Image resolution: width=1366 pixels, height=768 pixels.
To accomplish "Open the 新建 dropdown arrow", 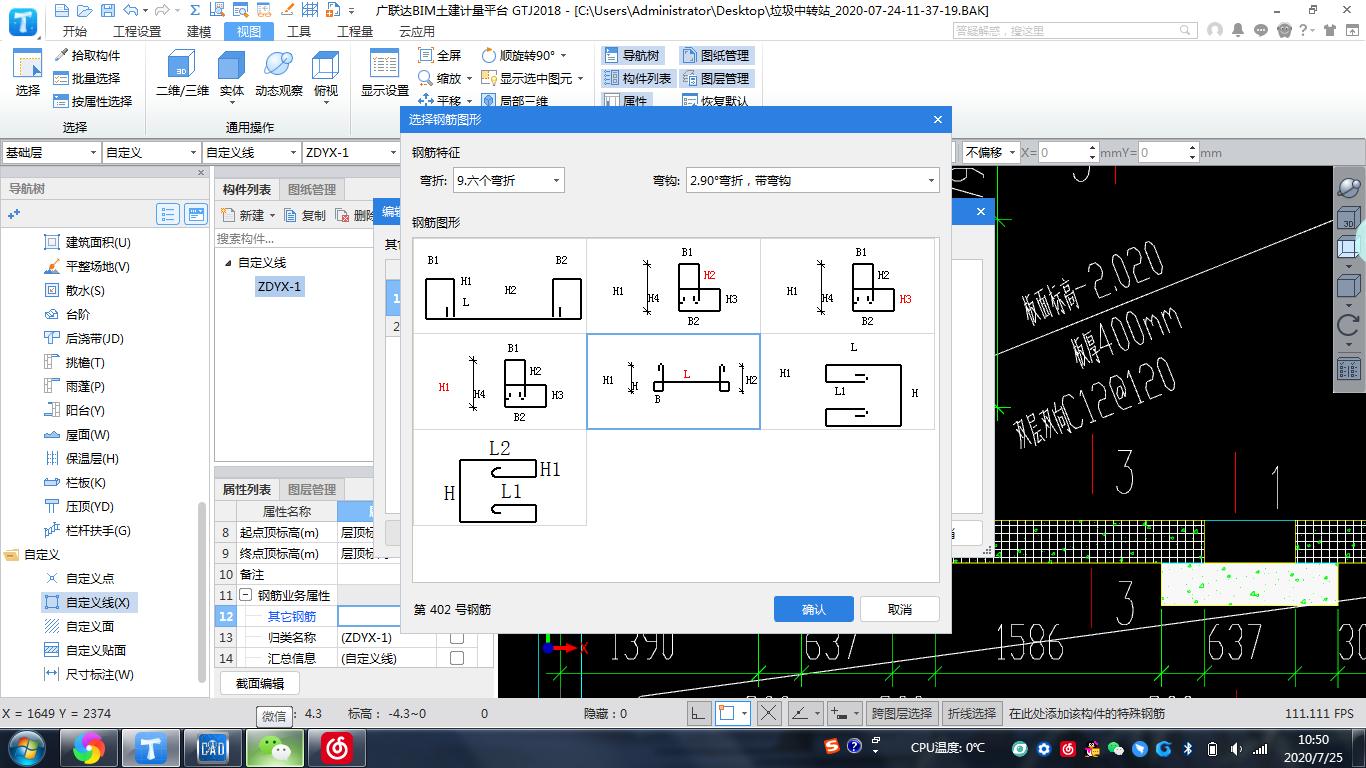I will [273, 216].
